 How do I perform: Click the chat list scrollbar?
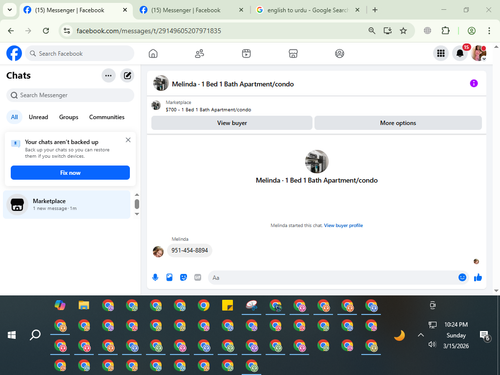pos(137,204)
